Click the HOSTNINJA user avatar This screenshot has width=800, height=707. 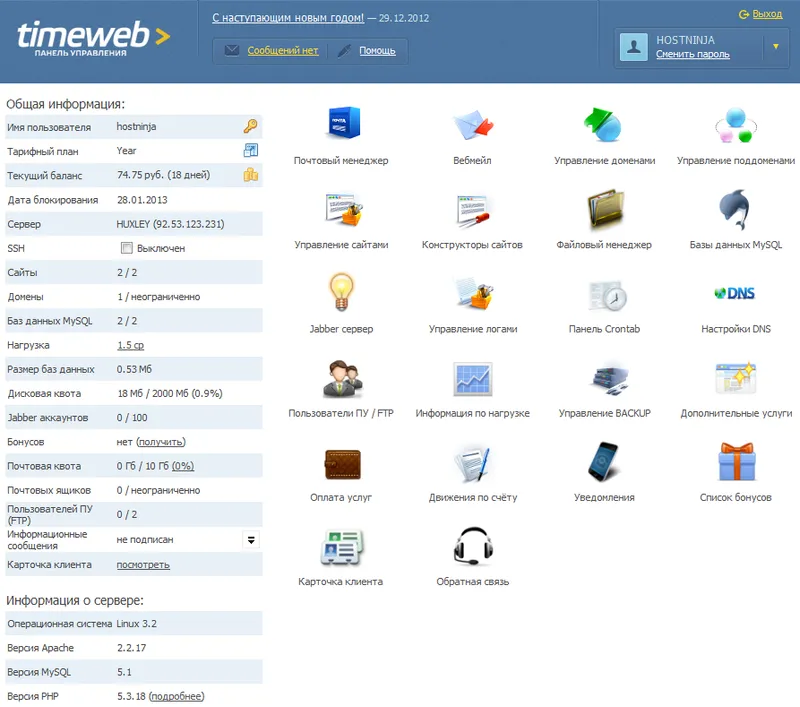[634, 46]
